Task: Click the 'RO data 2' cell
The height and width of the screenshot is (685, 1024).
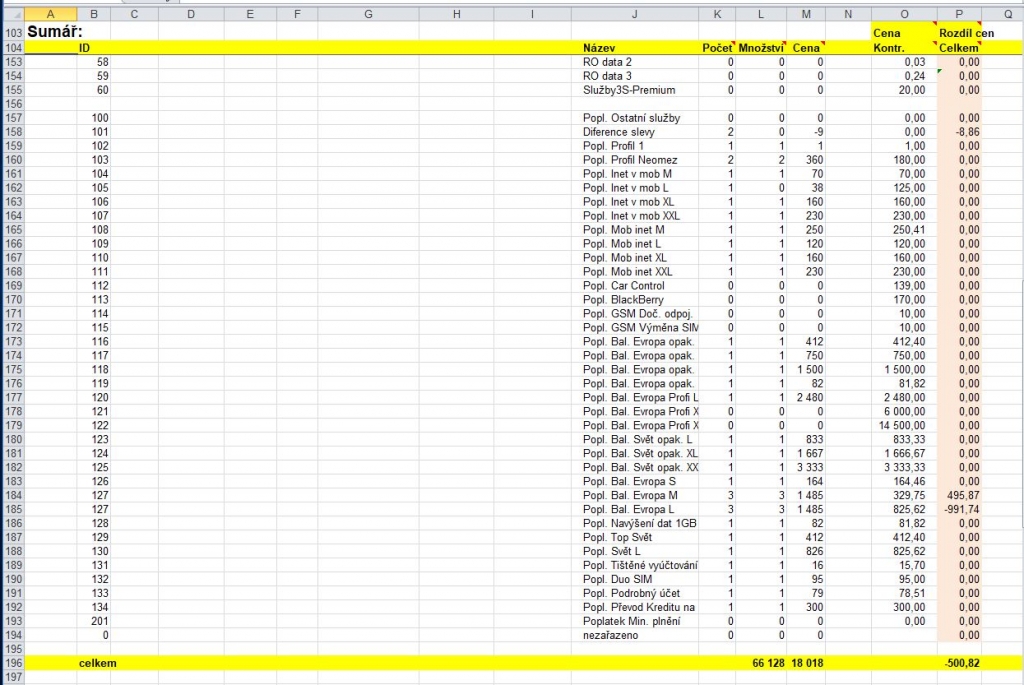Action: point(634,62)
